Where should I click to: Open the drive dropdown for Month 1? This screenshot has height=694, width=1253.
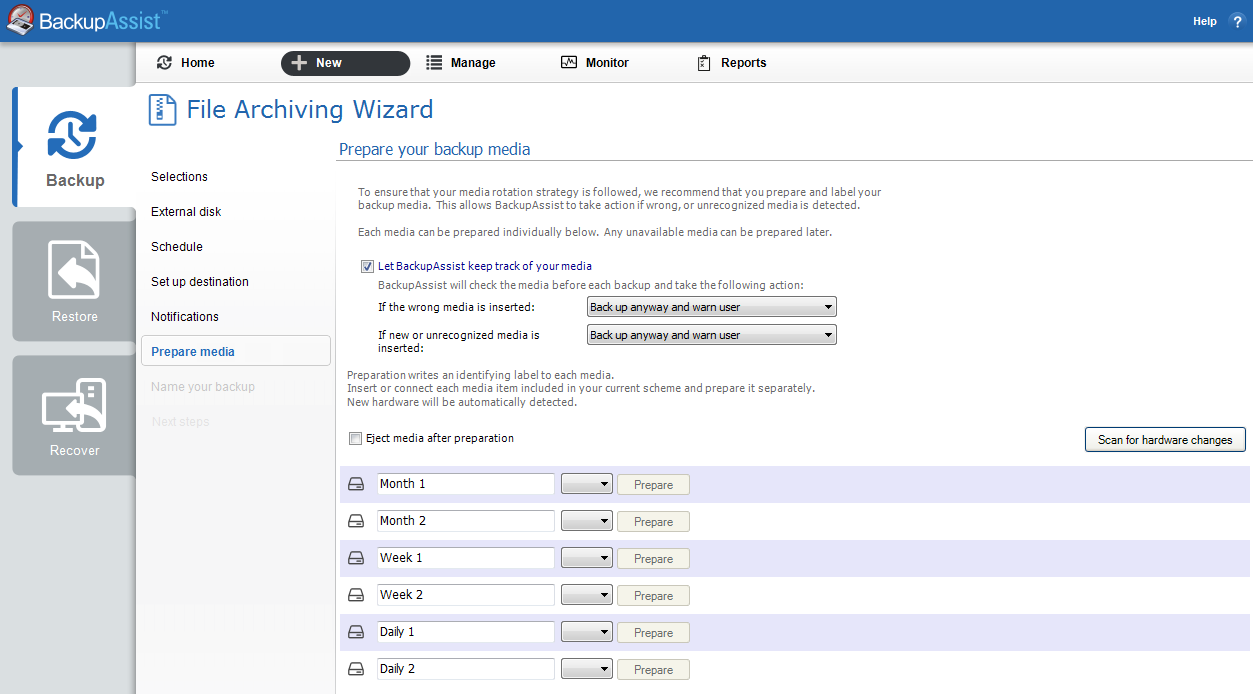[x=587, y=485]
